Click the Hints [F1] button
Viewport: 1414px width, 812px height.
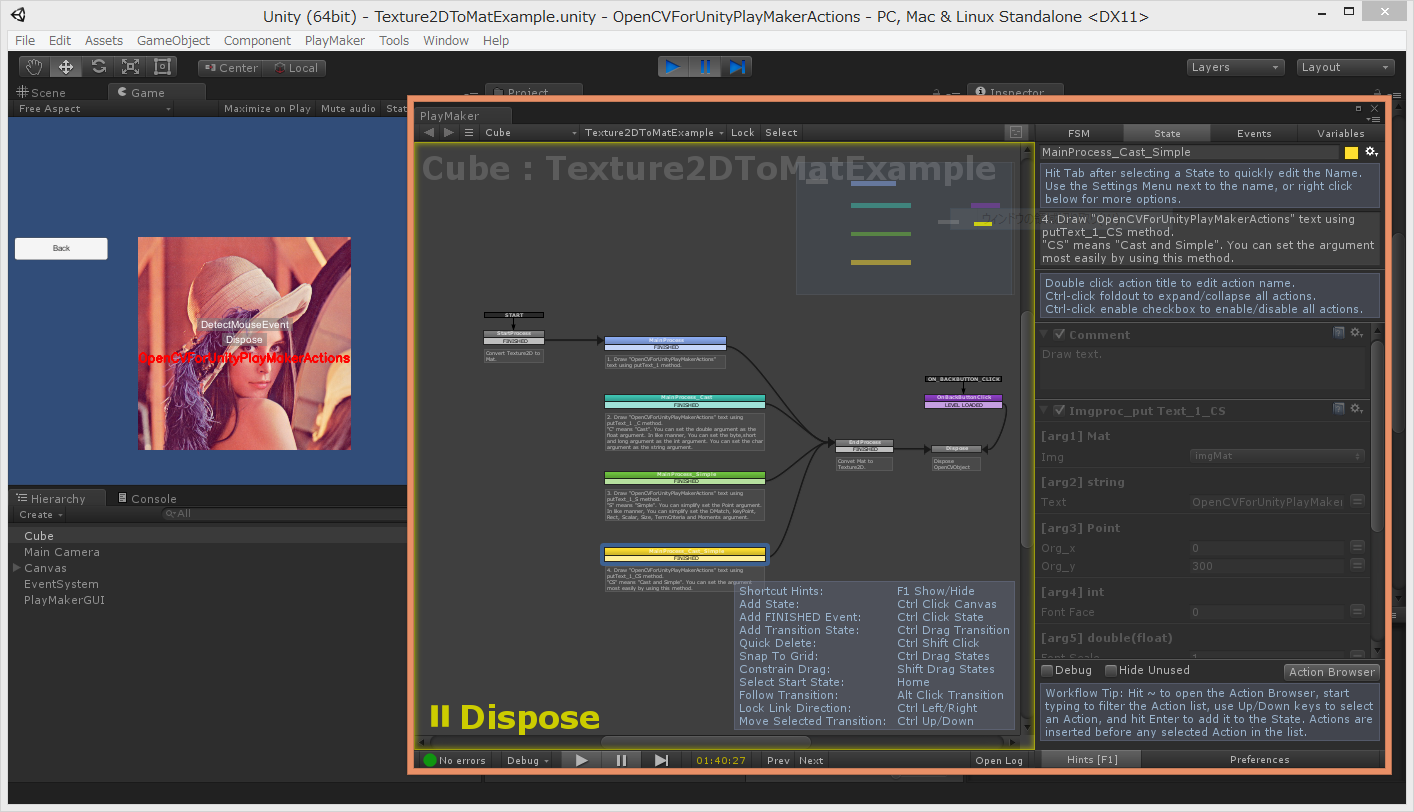pos(1092,759)
